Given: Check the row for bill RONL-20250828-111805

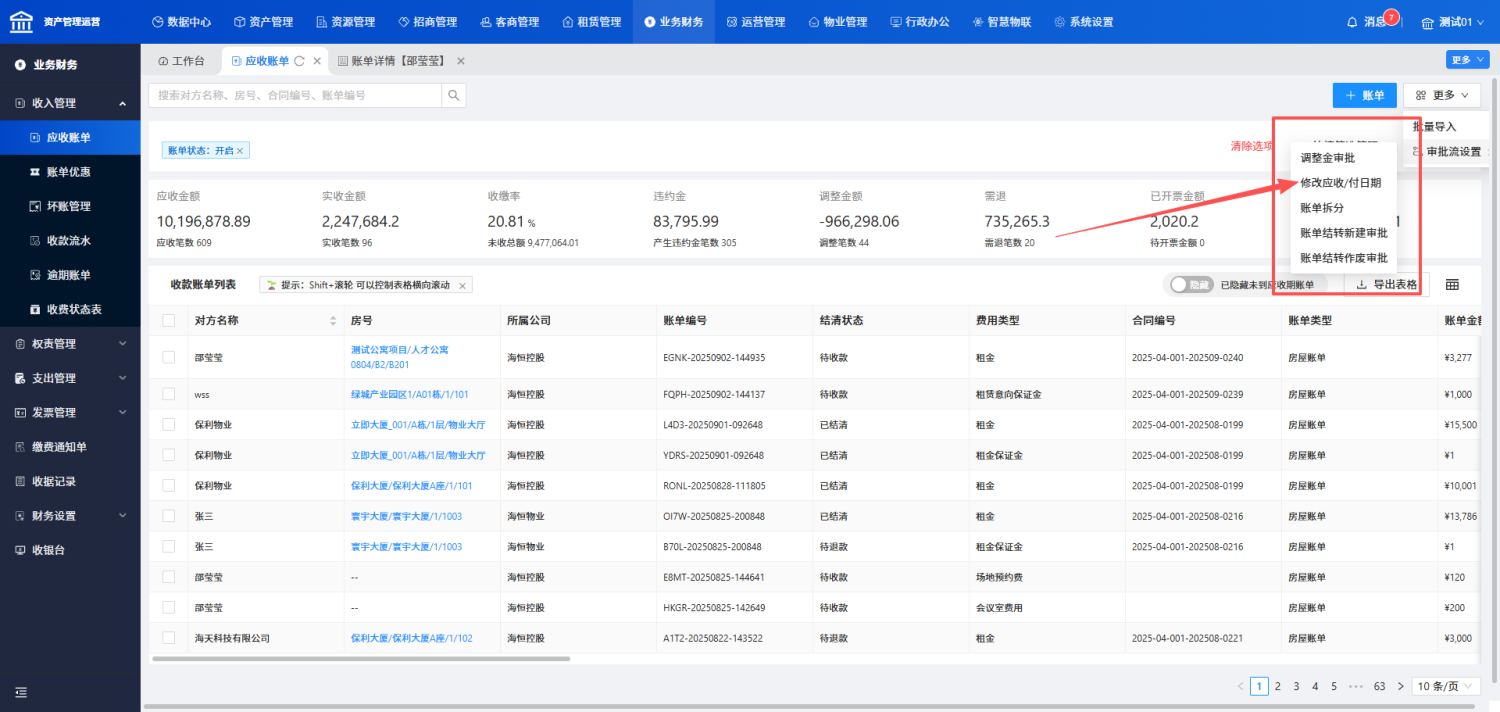Looking at the screenshot, I should tap(169, 486).
